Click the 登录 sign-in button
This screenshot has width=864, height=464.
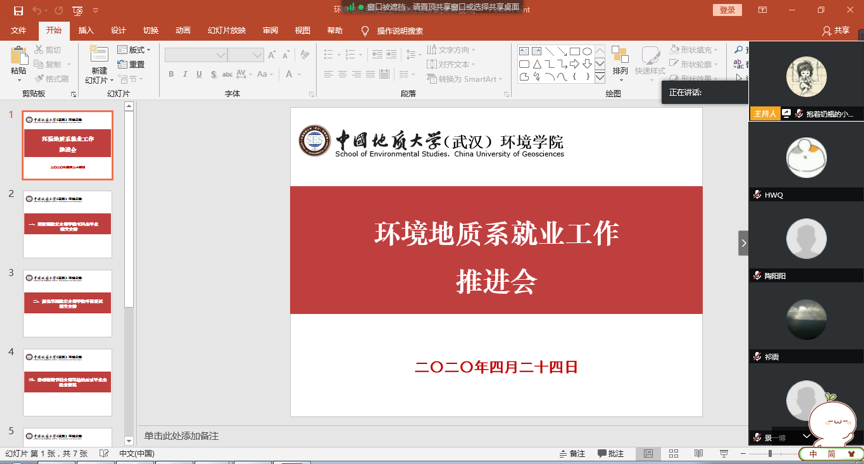coord(727,10)
